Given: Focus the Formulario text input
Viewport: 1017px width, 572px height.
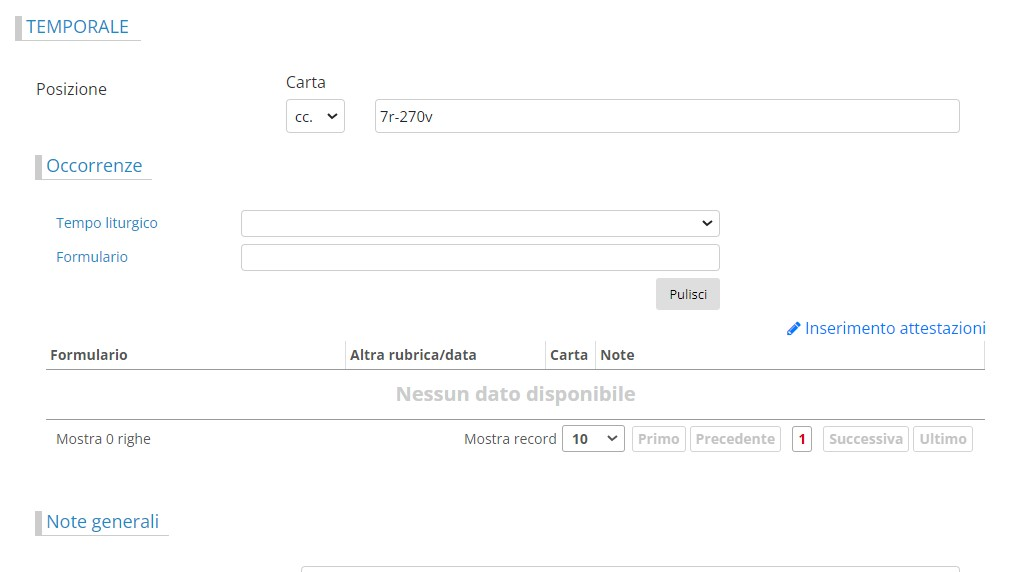Looking at the screenshot, I should pyautogui.click(x=480, y=257).
